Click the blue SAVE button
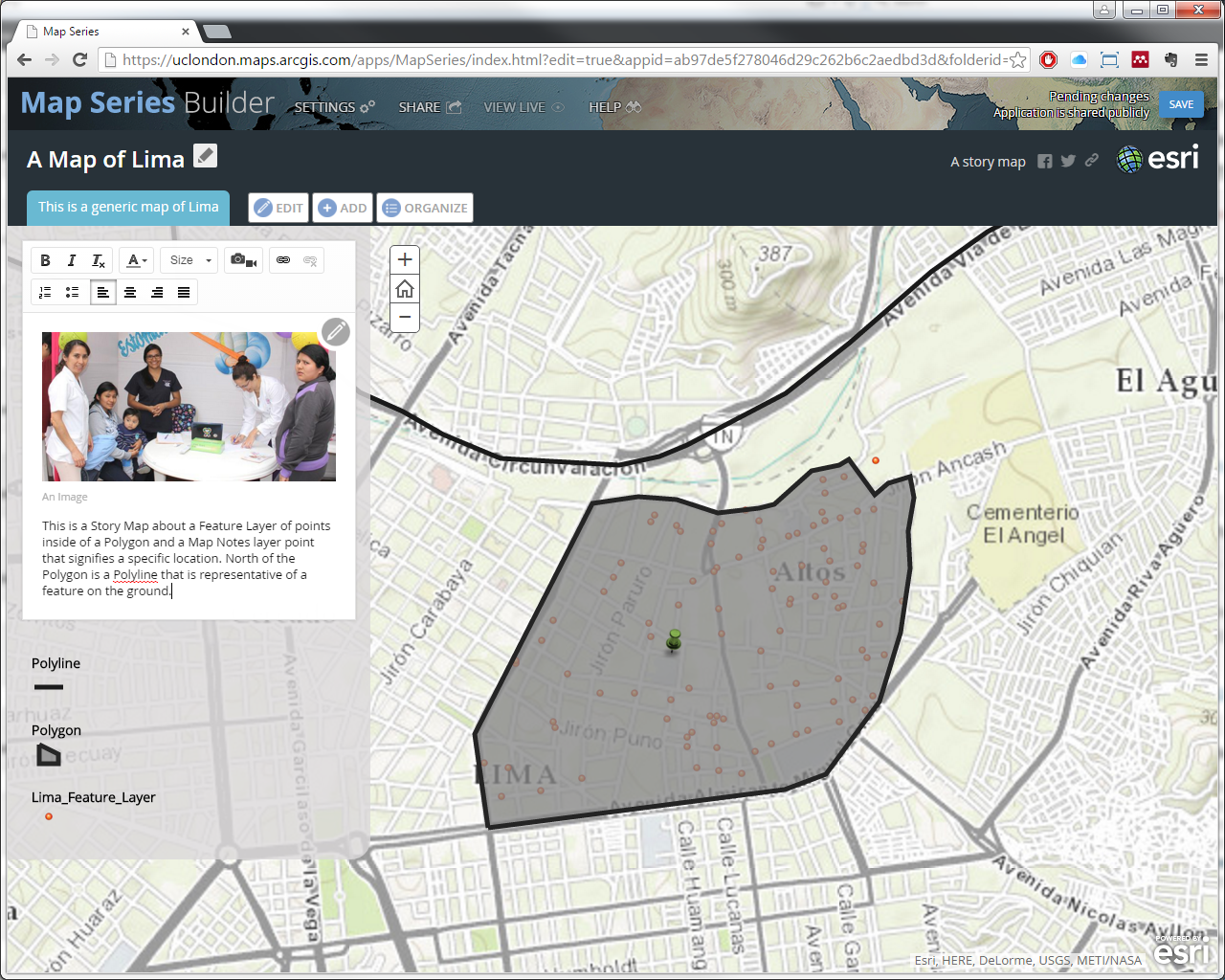The image size is (1225, 980). (x=1181, y=104)
